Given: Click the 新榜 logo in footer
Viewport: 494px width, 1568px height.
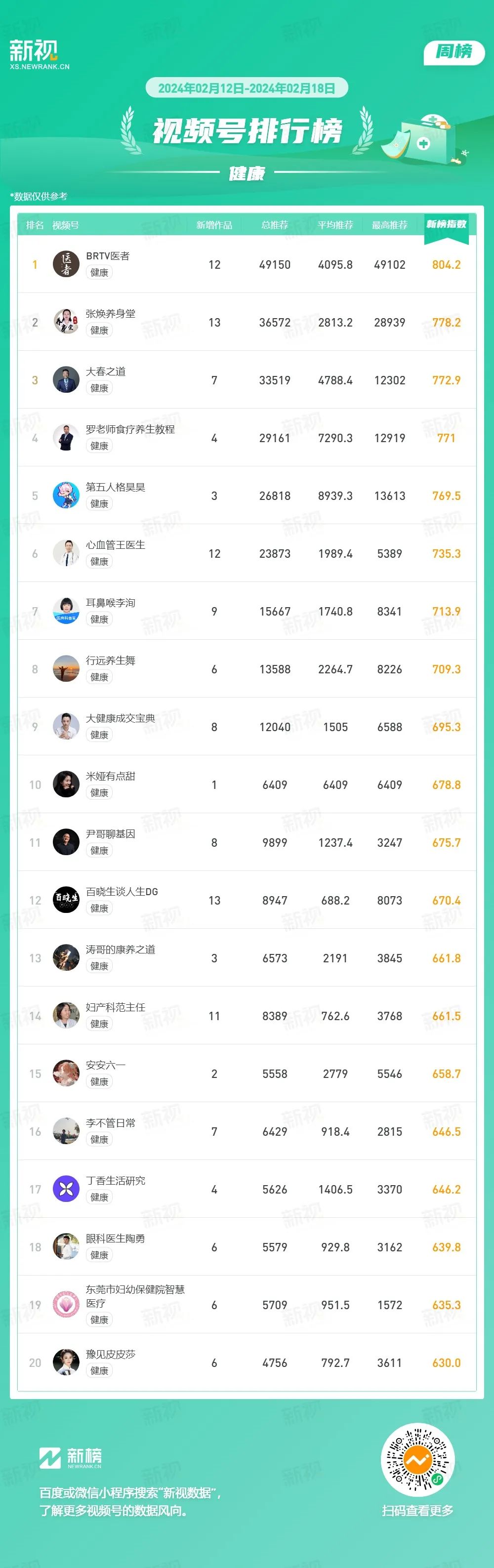Looking at the screenshot, I should (71, 1458).
